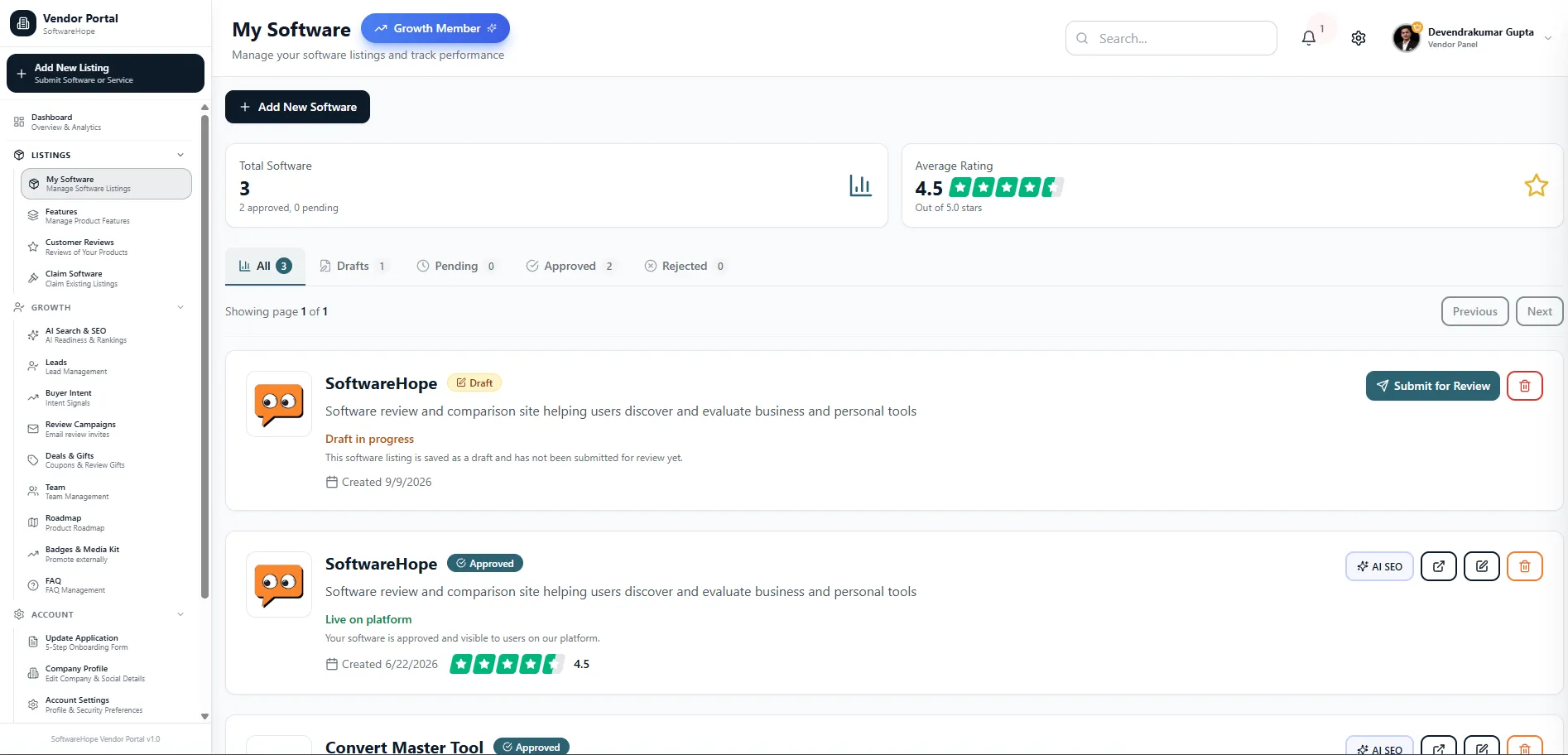
Task: Click the Next page button
Action: (x=1539, y=311)
